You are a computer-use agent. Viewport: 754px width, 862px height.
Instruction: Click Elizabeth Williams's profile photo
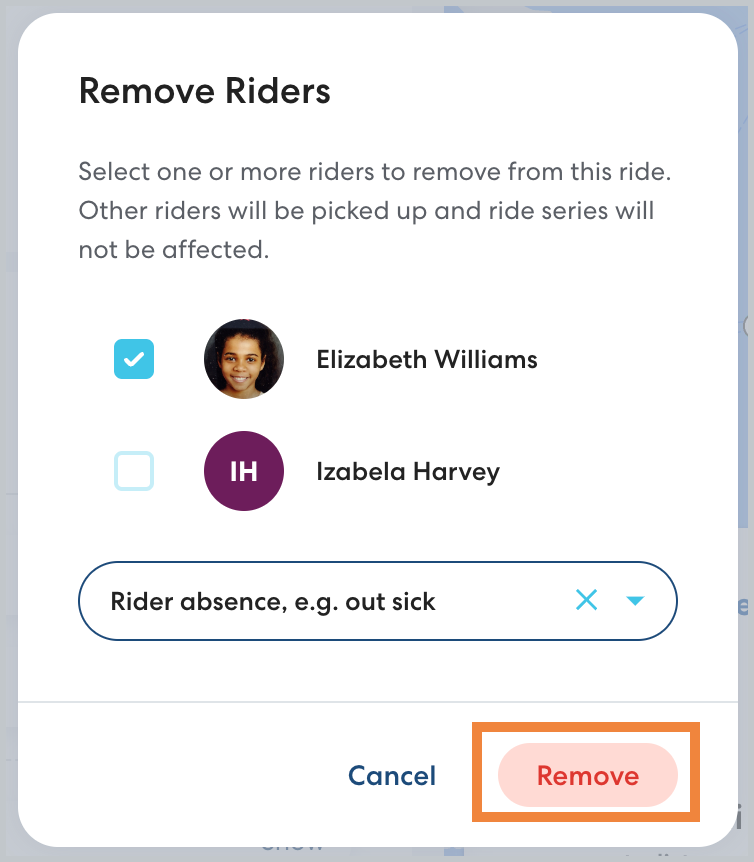tap(244, 359)
